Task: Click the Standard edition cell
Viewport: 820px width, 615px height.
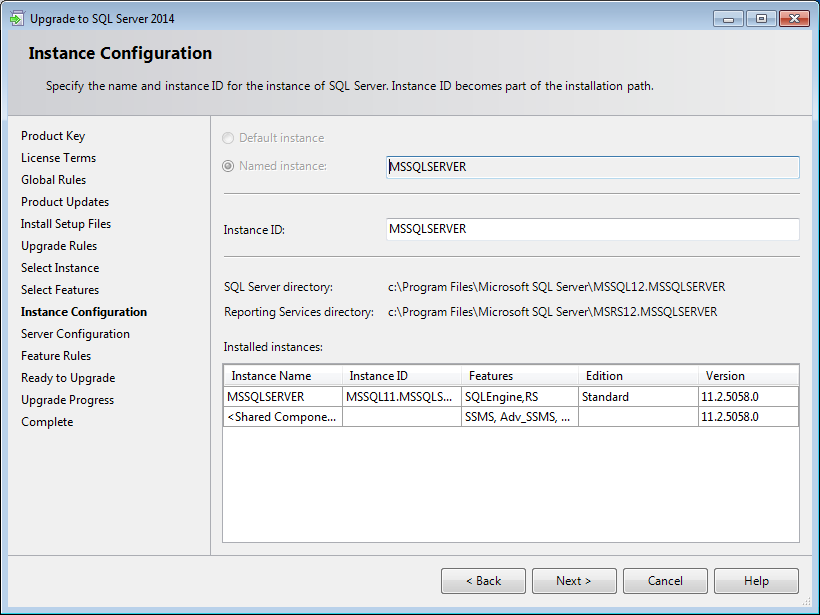Action: (x=638, y=396)
